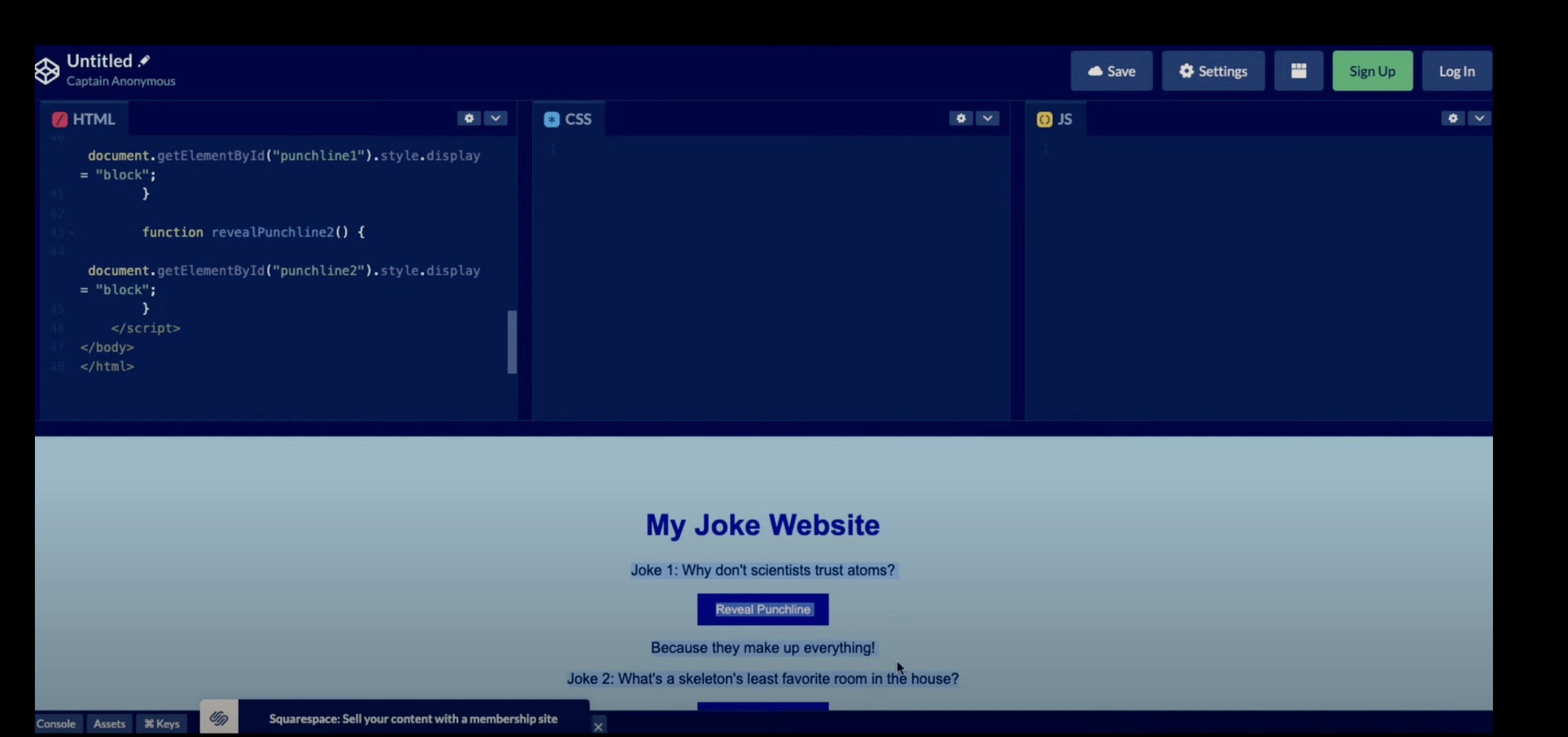
Task: Save the pen
Action: coord(1111,71)
